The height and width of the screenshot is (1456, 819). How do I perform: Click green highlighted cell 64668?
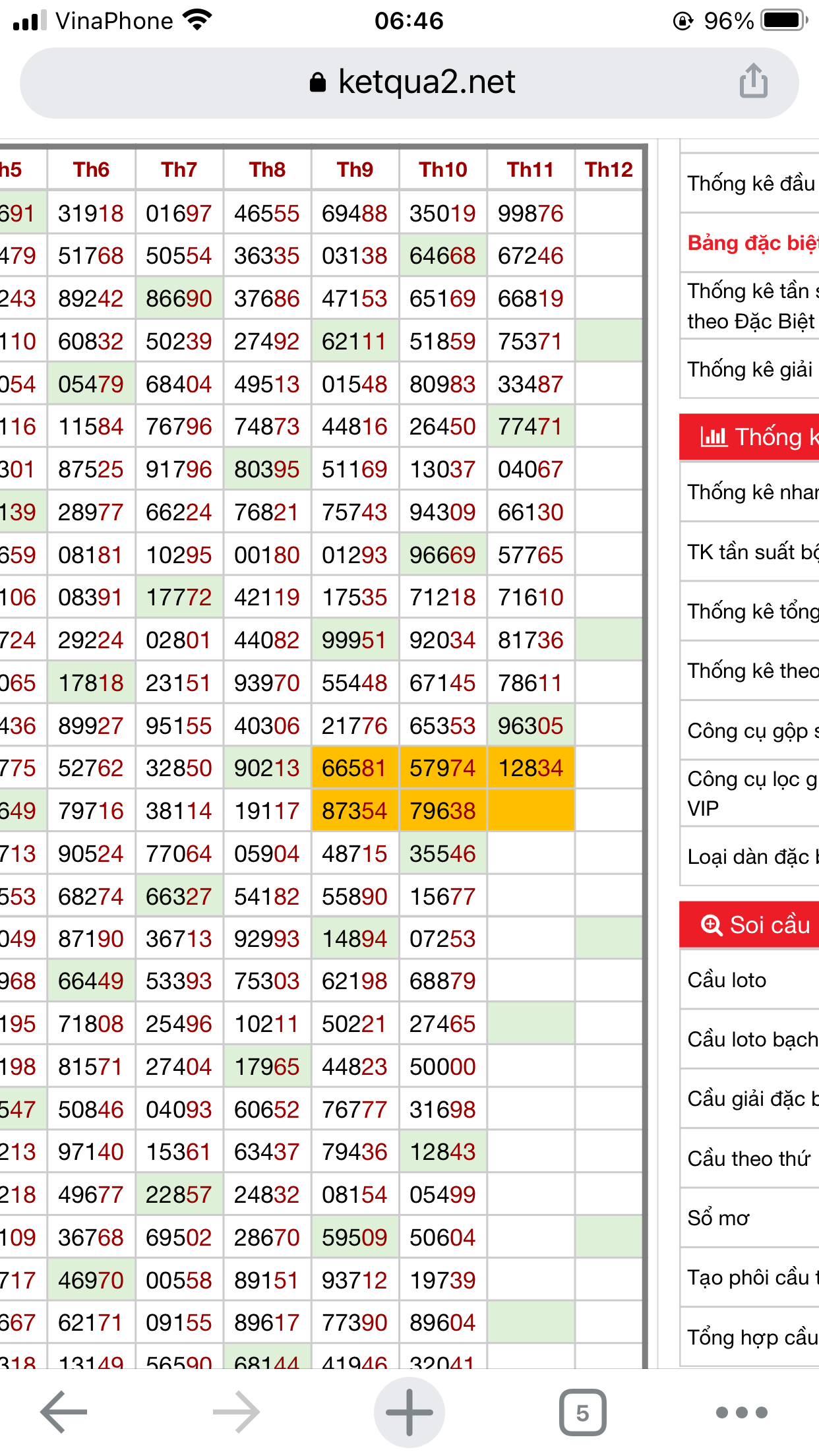tap(442, 256)
